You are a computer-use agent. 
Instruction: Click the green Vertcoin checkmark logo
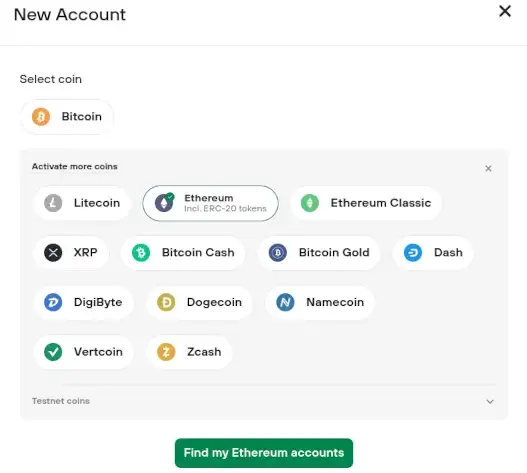pyautogui.click(x=53, y=352)
